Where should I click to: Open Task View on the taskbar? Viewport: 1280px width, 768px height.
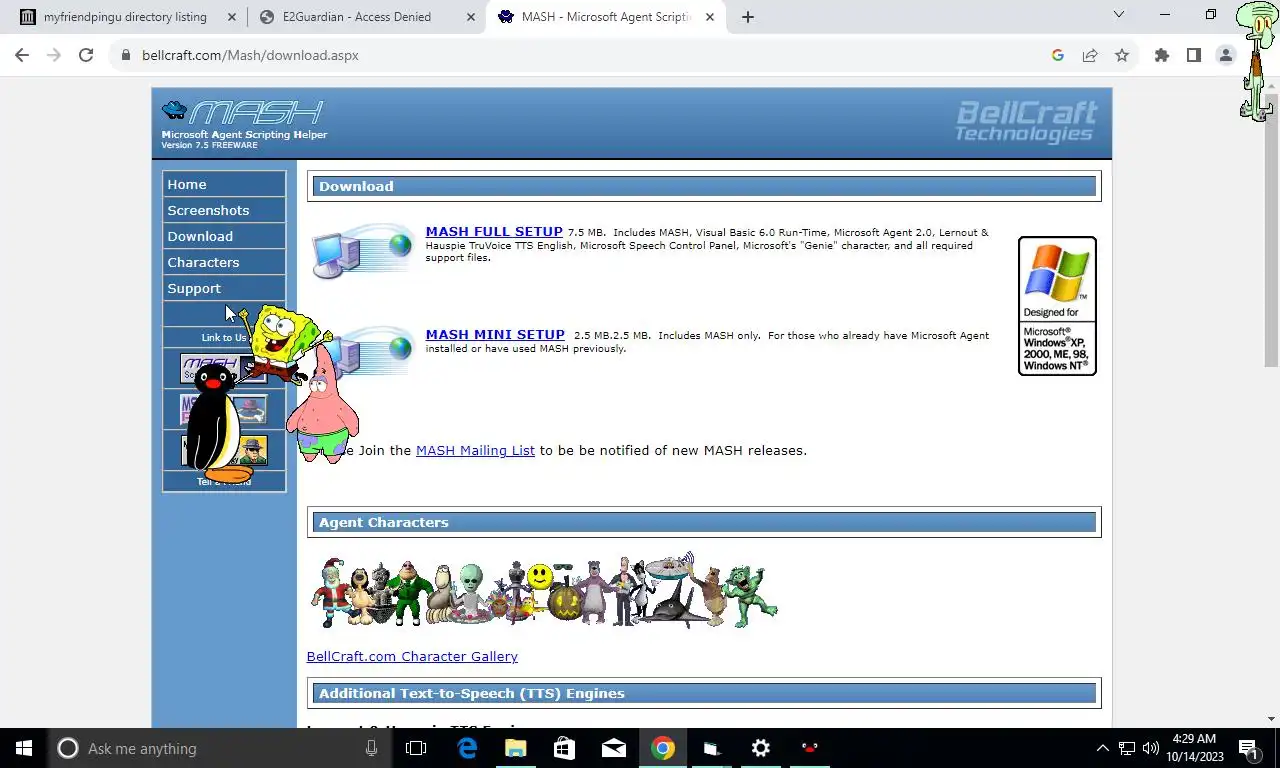(416, 748)
